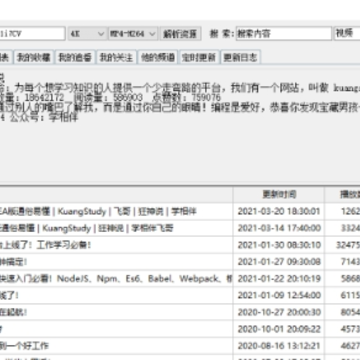The width and height of the screenshot is (360, 360).
Task: Click the date cell 2020-10-01 20:09:22
Action: [x=279, y=329]
